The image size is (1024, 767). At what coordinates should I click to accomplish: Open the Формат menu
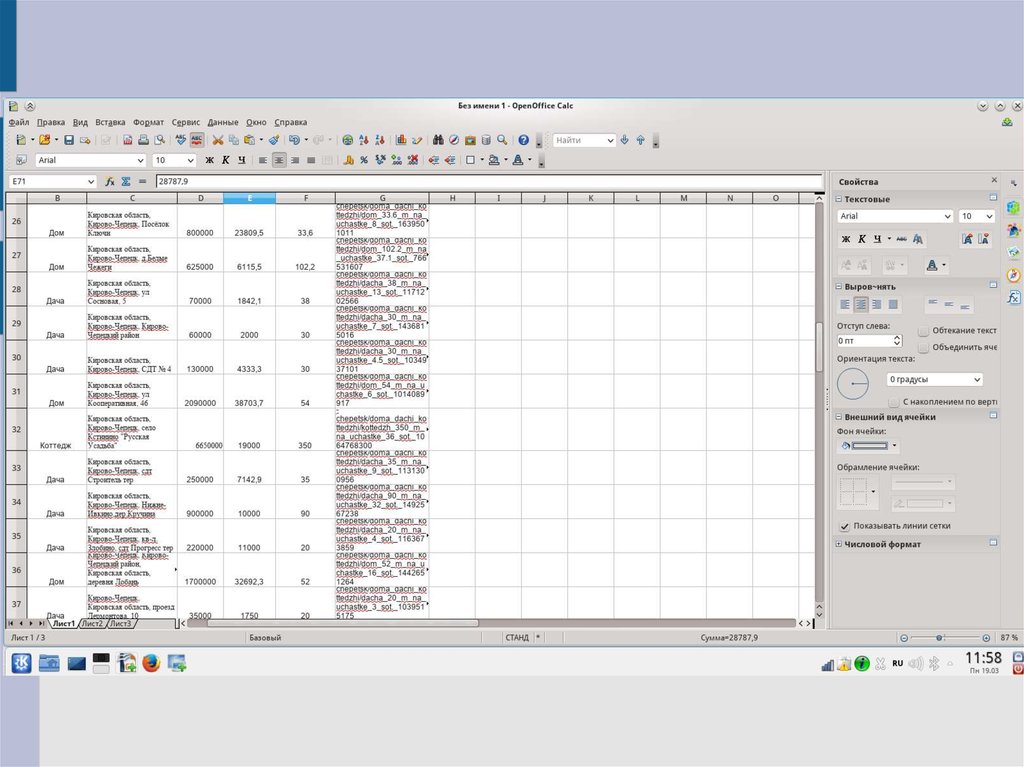click(x=148, y=122)
